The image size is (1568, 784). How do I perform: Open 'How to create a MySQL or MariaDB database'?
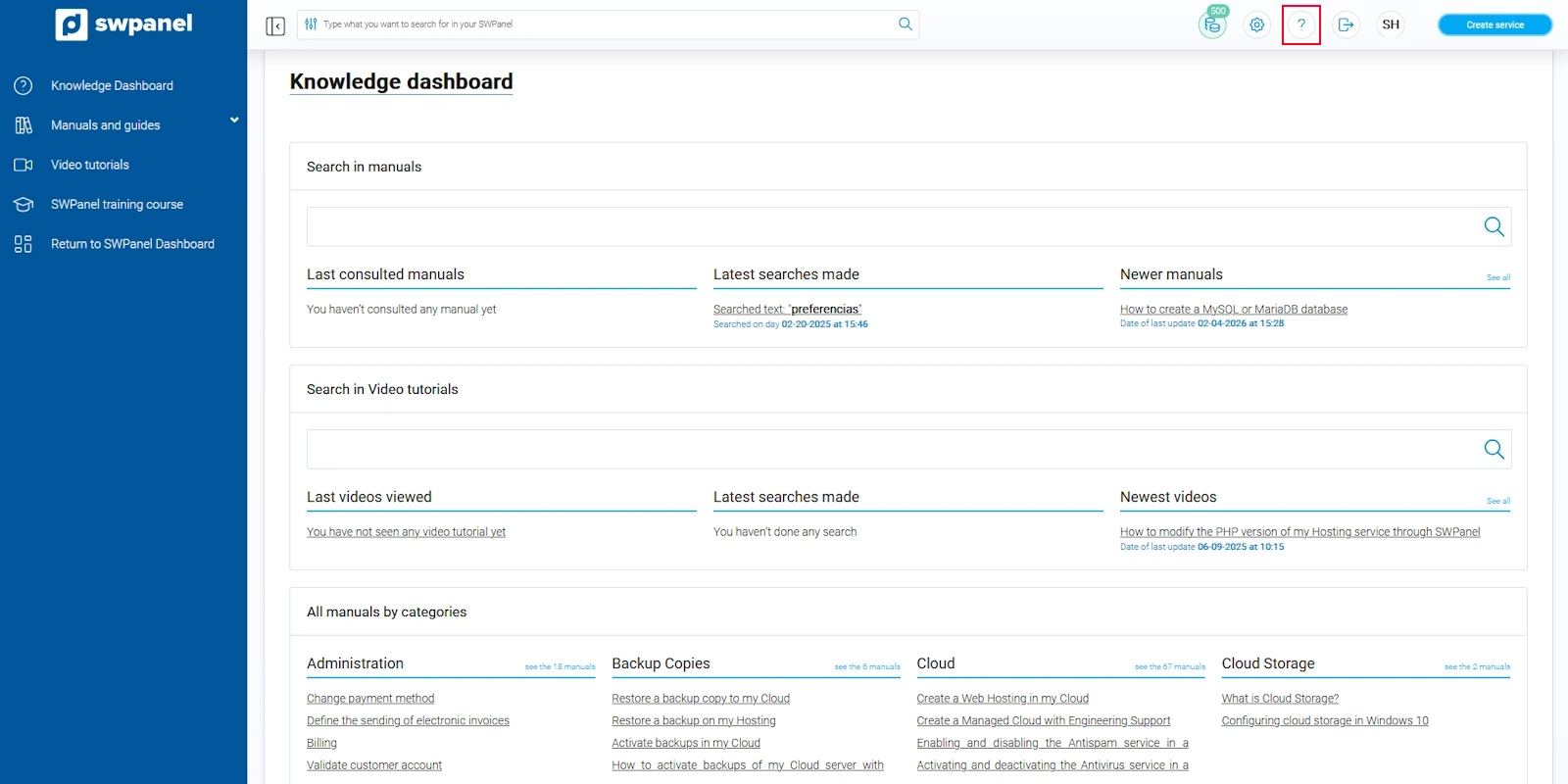tap(1233, 310)
